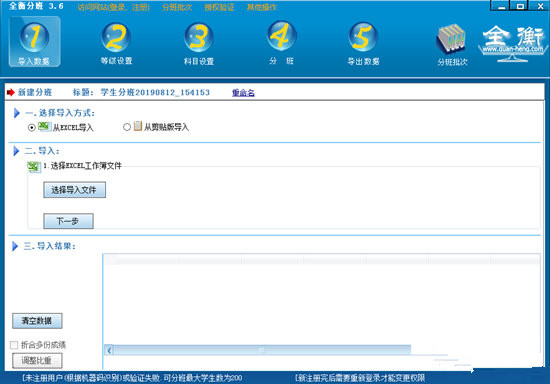Screen dimensions: 550x384
Task: Click the horizontal scrollbar thumb in results
Action: [262, 350]
